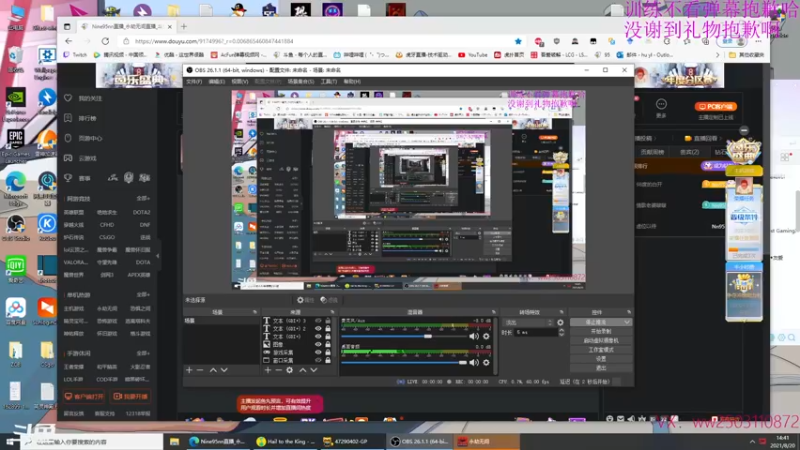Toggle lock on 图像 source
The width and height of the screenshot is (800, 450).
tap(328, 344)
